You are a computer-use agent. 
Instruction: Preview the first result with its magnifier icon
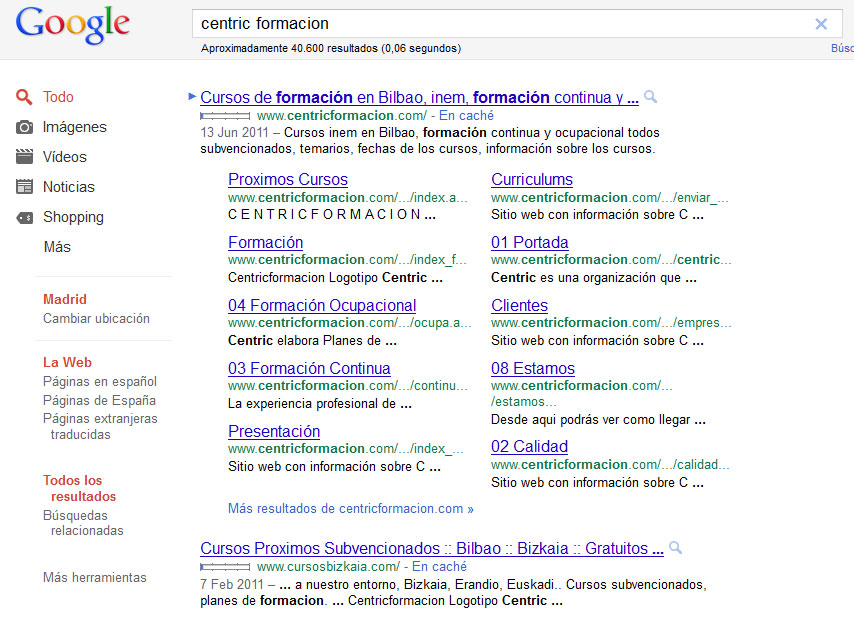[x=650, y=97]
